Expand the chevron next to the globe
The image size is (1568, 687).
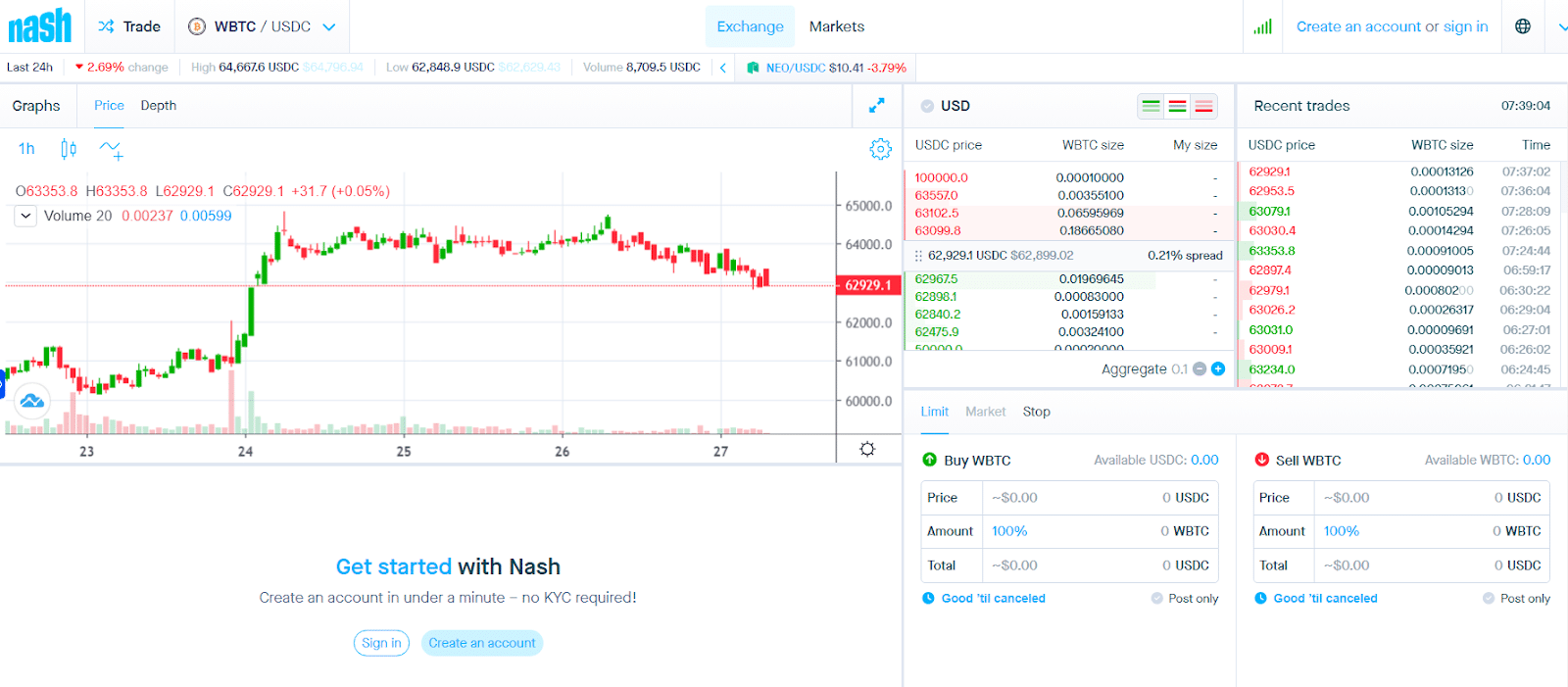pos(1562,26)
